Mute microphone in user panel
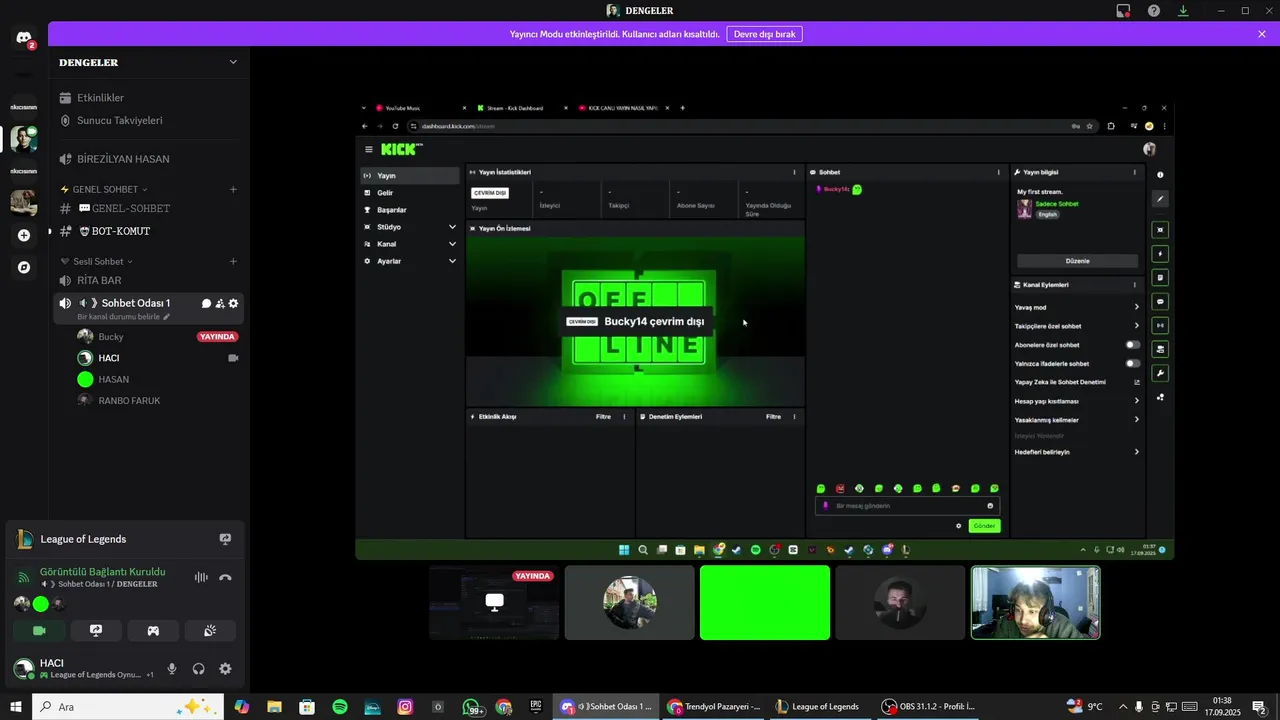The height and width of the screenshot is (720, 1280). point(172,669)
